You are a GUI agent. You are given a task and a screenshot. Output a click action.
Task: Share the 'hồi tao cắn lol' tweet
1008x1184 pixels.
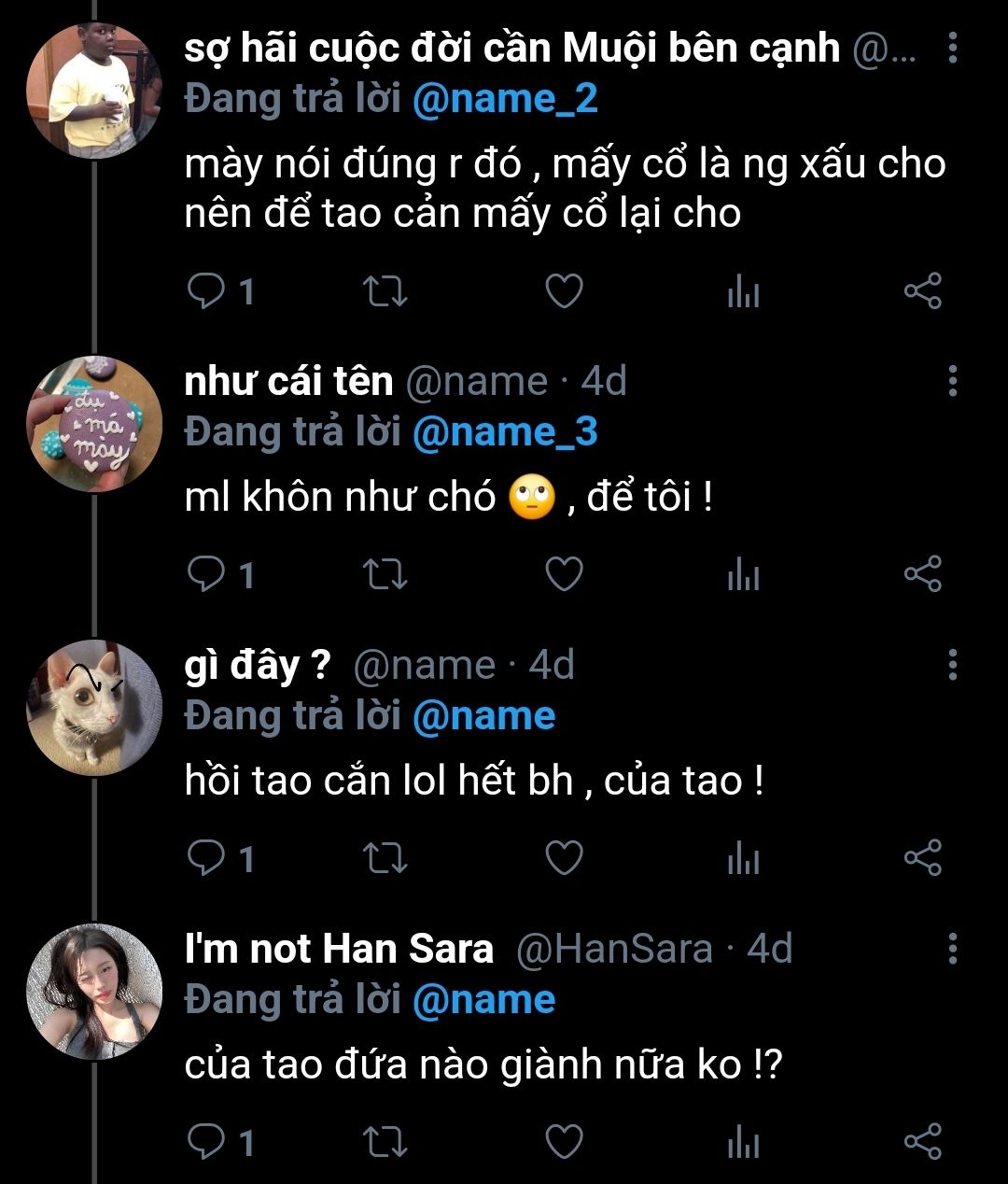[922, 858]
